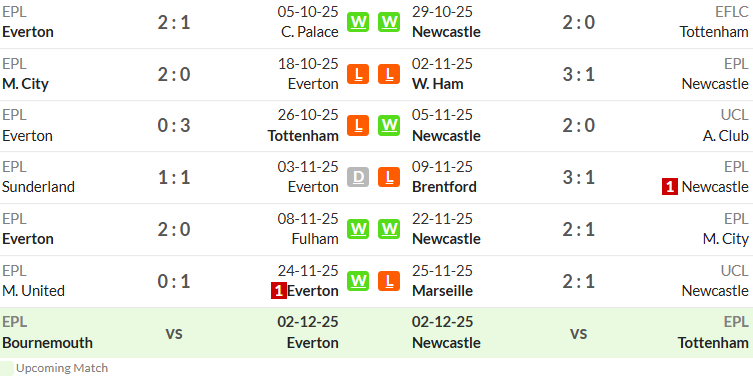Click the red card icon beside Newcastle 09-11-25

[x=670, y=186]
